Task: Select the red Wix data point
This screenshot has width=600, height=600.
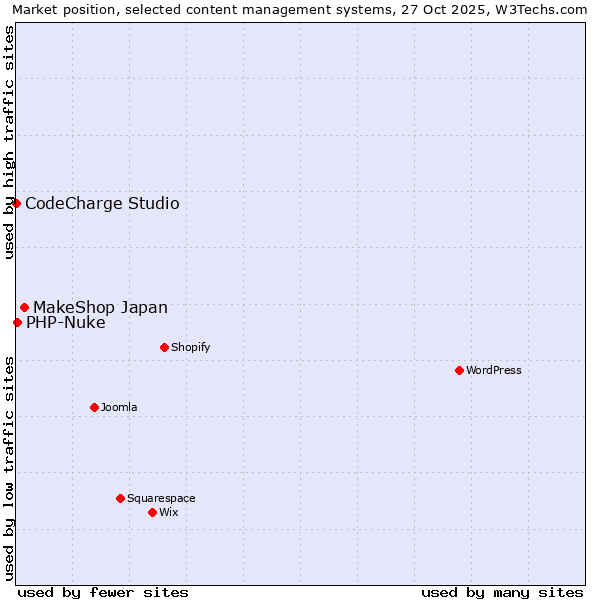Action: [152, 512]
